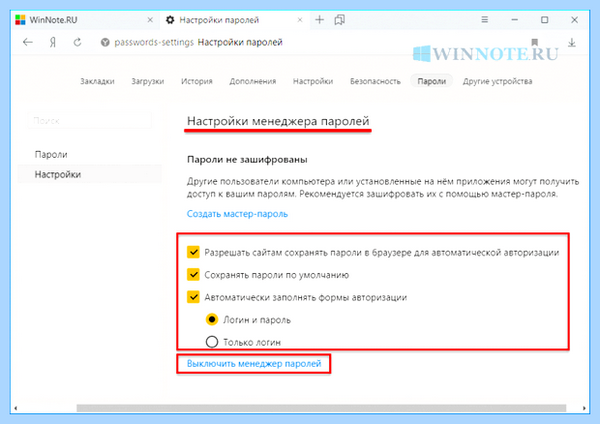Click the site shield icon in address bar
600x424 pixels.
(x=105, y=42)
